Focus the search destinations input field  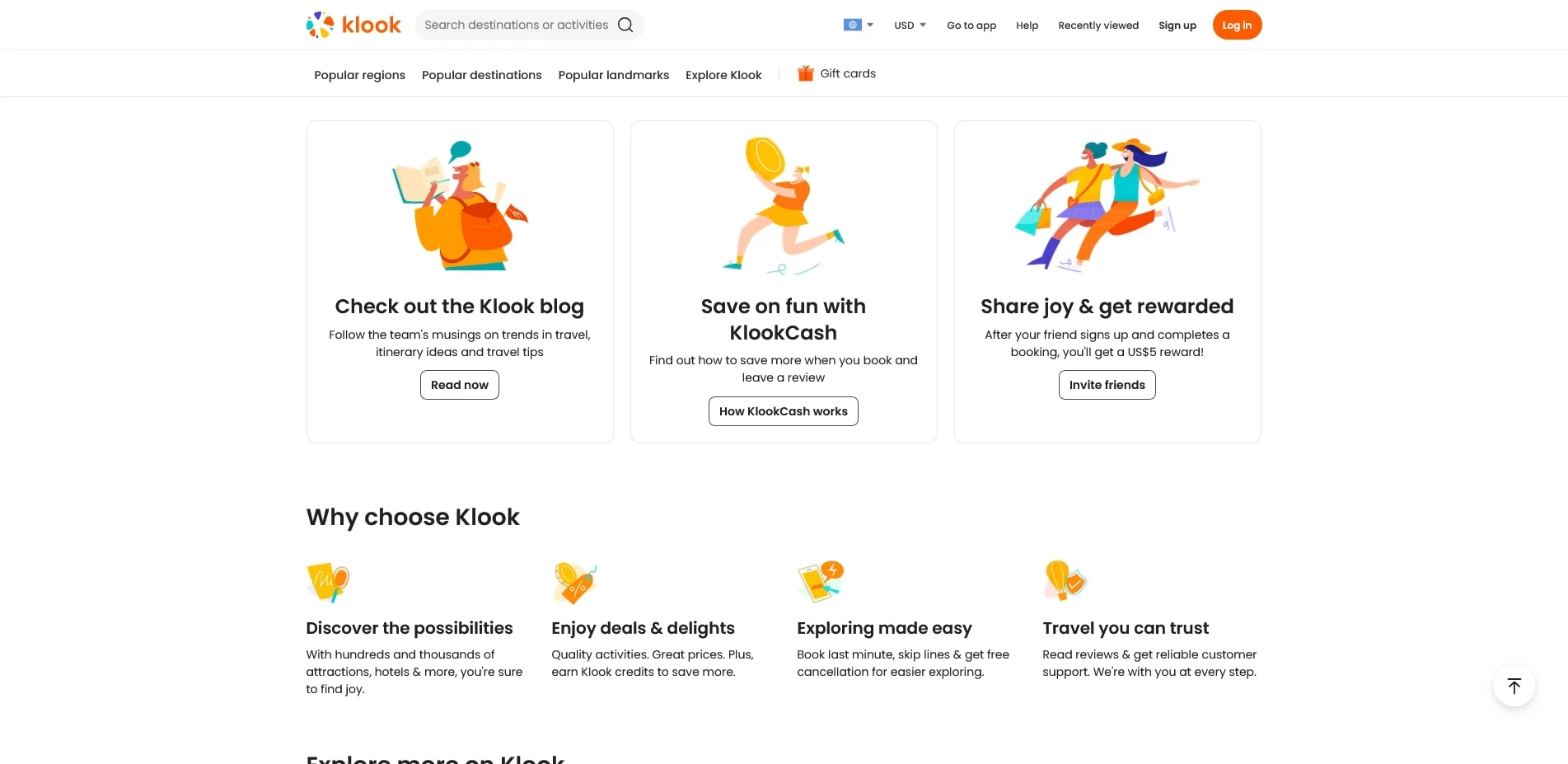(516, 25)
